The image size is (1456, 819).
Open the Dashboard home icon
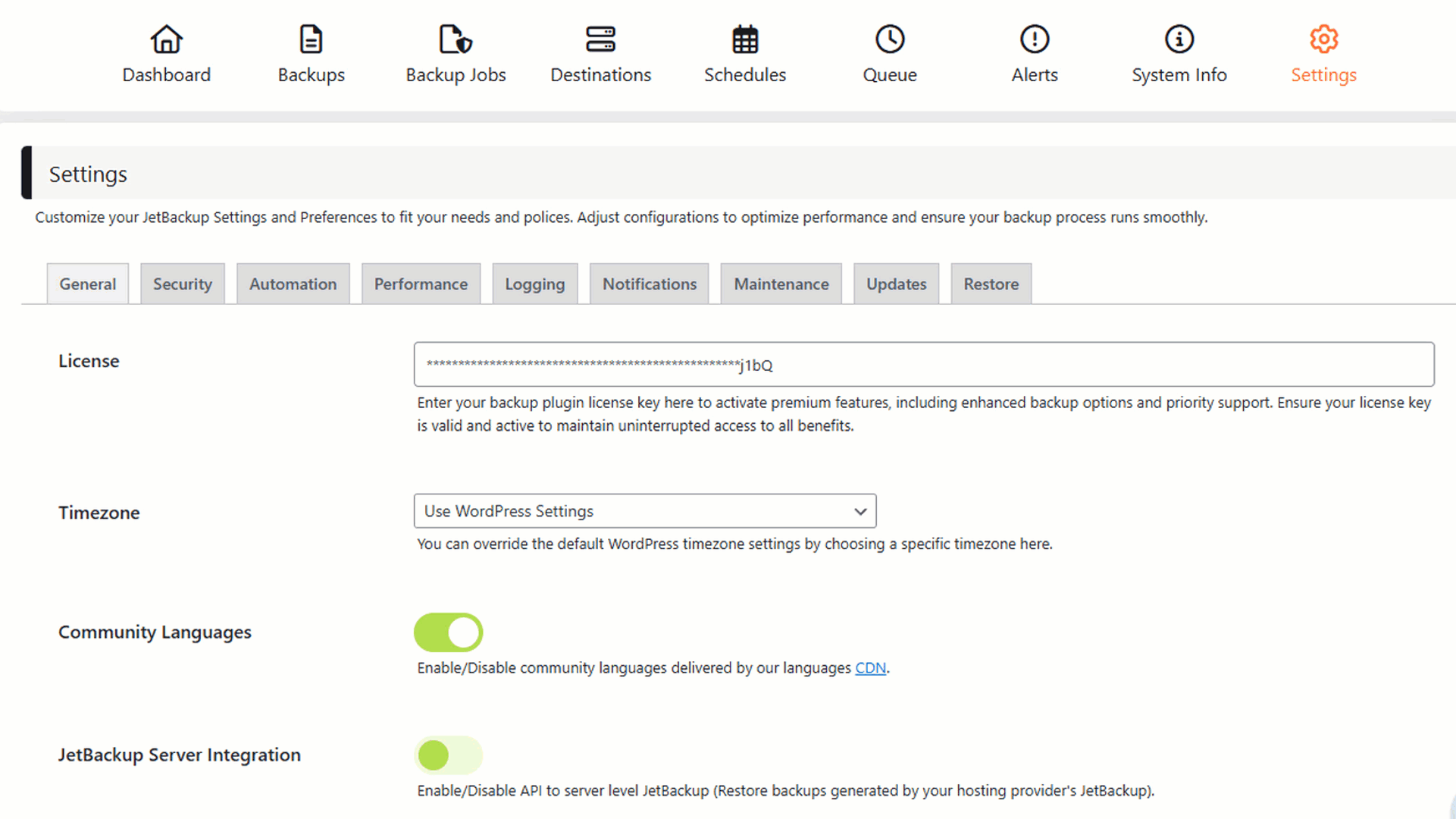pos(166,39)
